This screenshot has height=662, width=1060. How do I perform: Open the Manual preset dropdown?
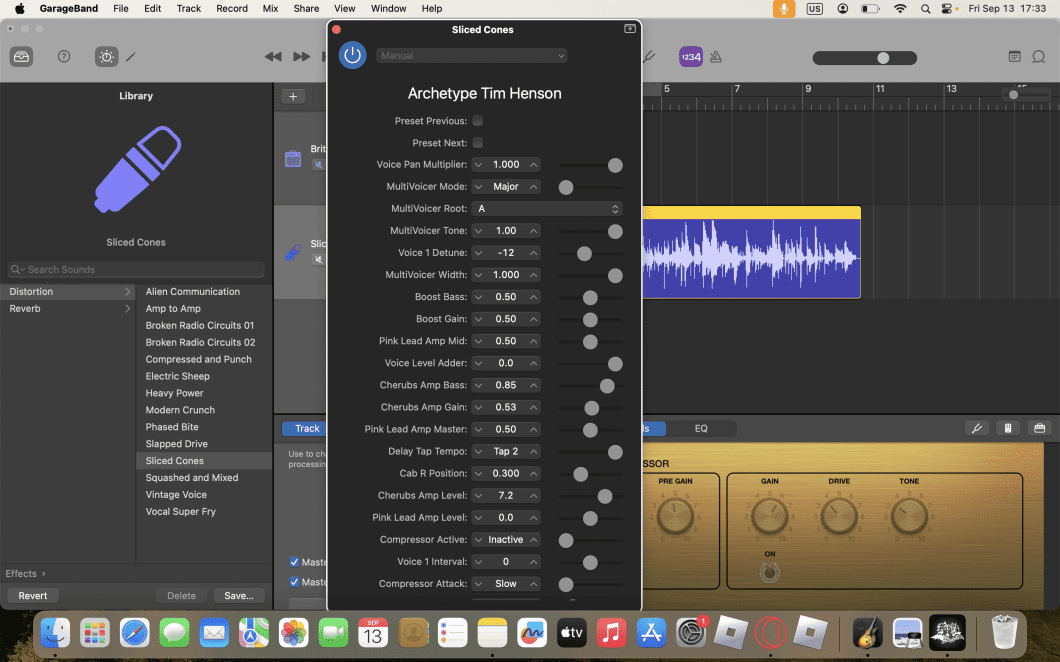[x=471, y=54]
